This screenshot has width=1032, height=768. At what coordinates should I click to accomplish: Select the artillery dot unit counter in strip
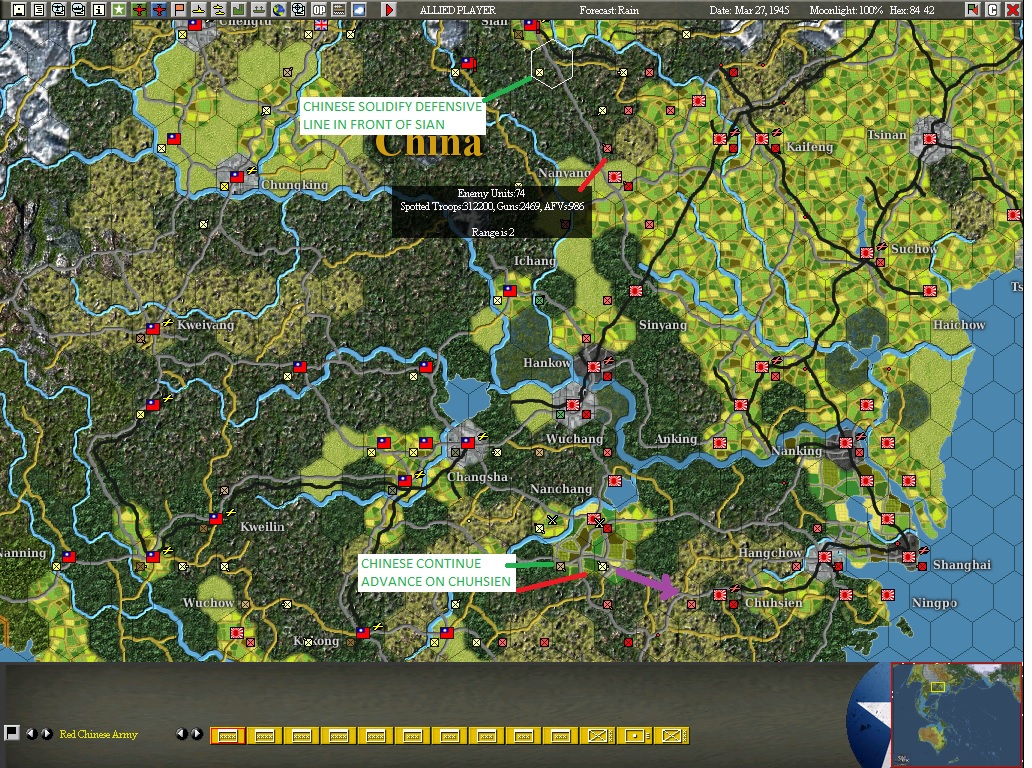pyautogui.click(x=634, y=736)
